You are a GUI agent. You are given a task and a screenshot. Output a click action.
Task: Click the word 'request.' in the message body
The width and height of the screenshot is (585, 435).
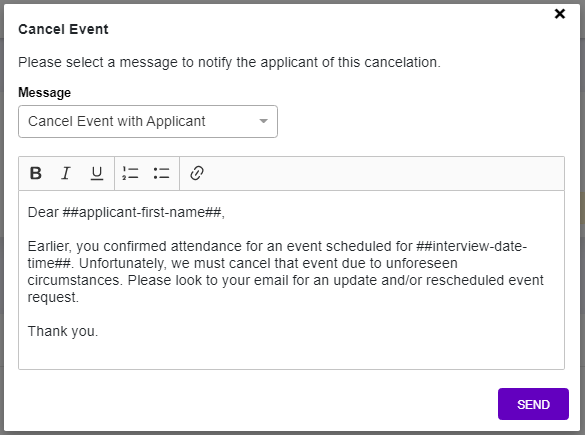coord(53,297)
